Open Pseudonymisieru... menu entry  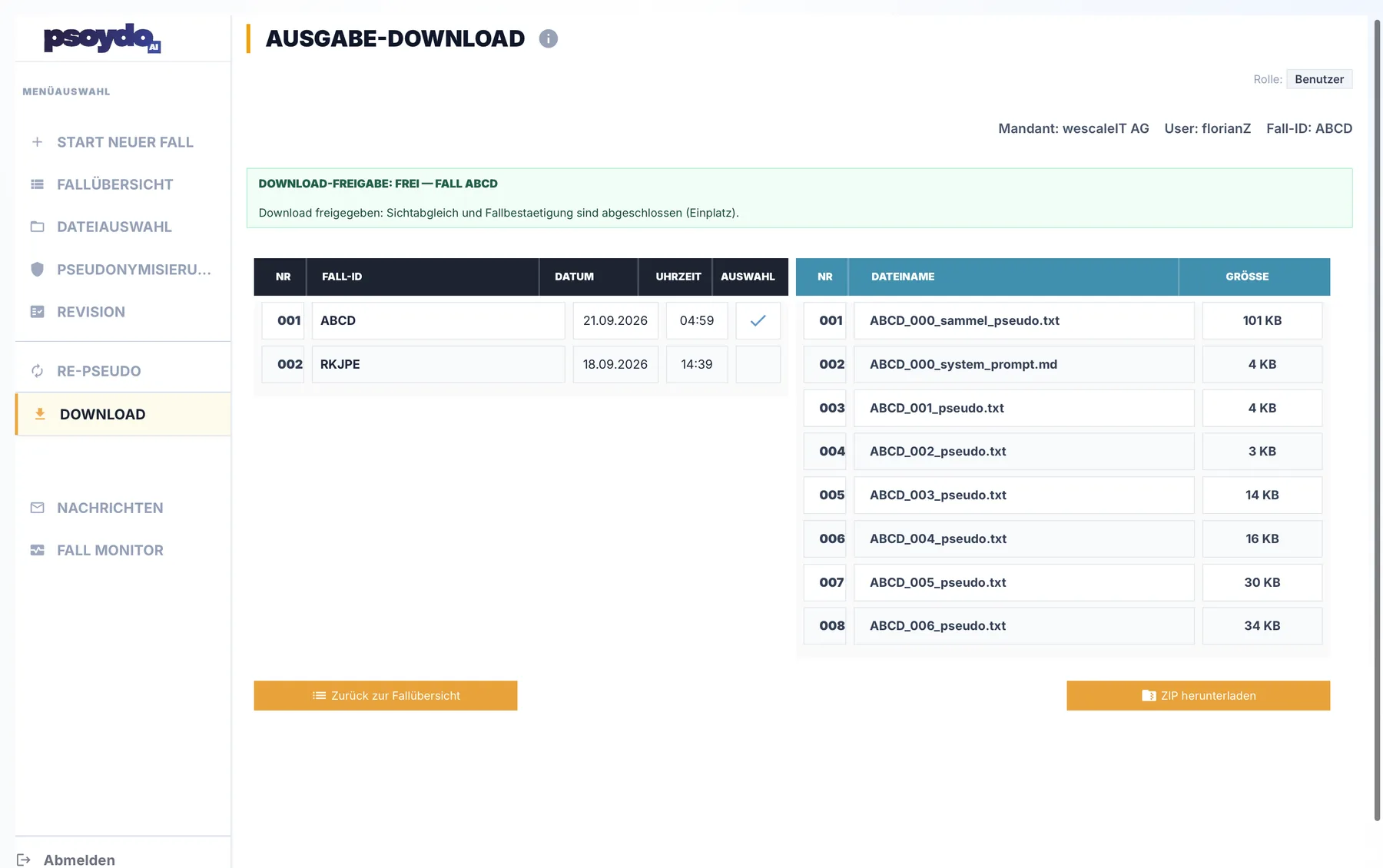pyautogui.click(x=123, y=270)
